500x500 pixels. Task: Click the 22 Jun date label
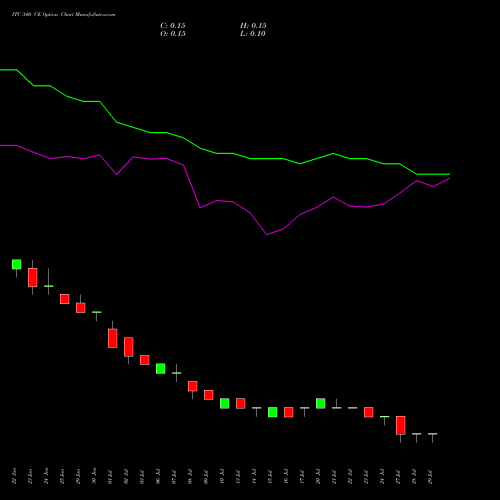(14, 476)
